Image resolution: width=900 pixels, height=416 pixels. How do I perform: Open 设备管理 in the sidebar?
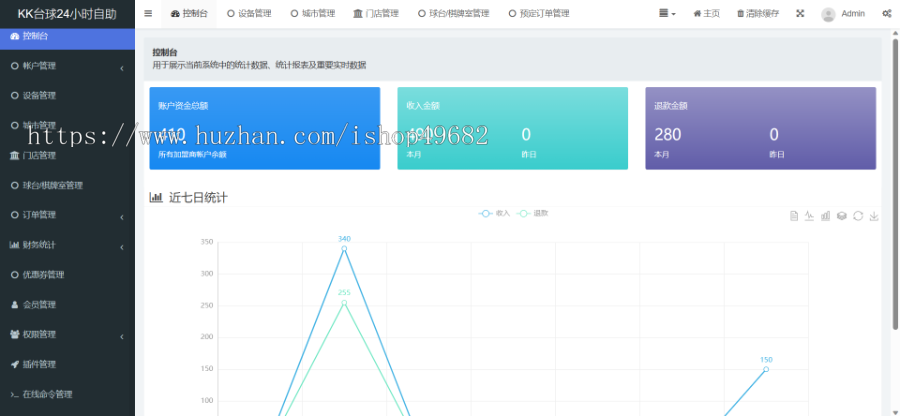tap(67, 96)
